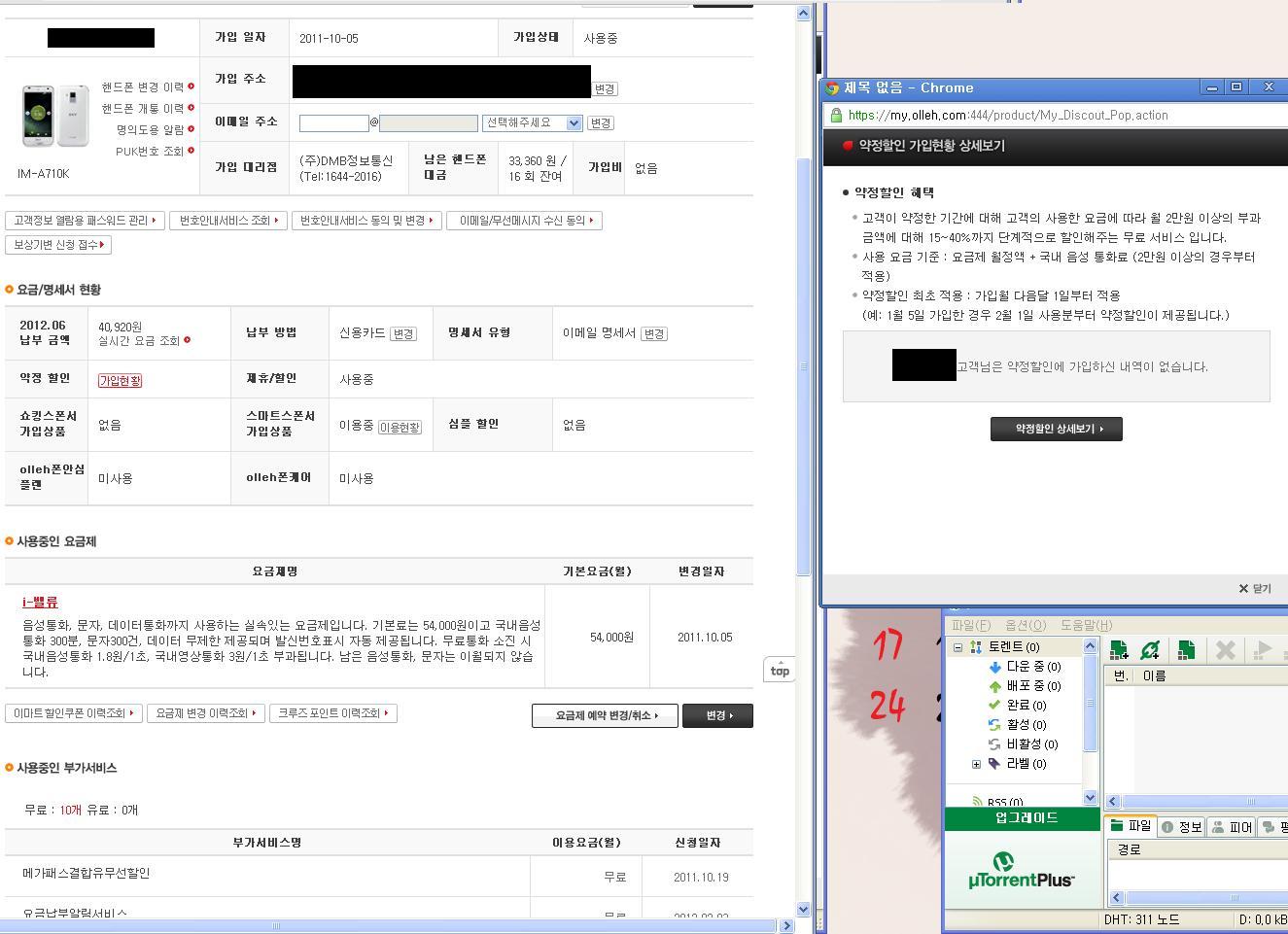This screenshot has height=934, width=1288.
Task: Expand the 라벨 tree node
Action: click(976, 764)
